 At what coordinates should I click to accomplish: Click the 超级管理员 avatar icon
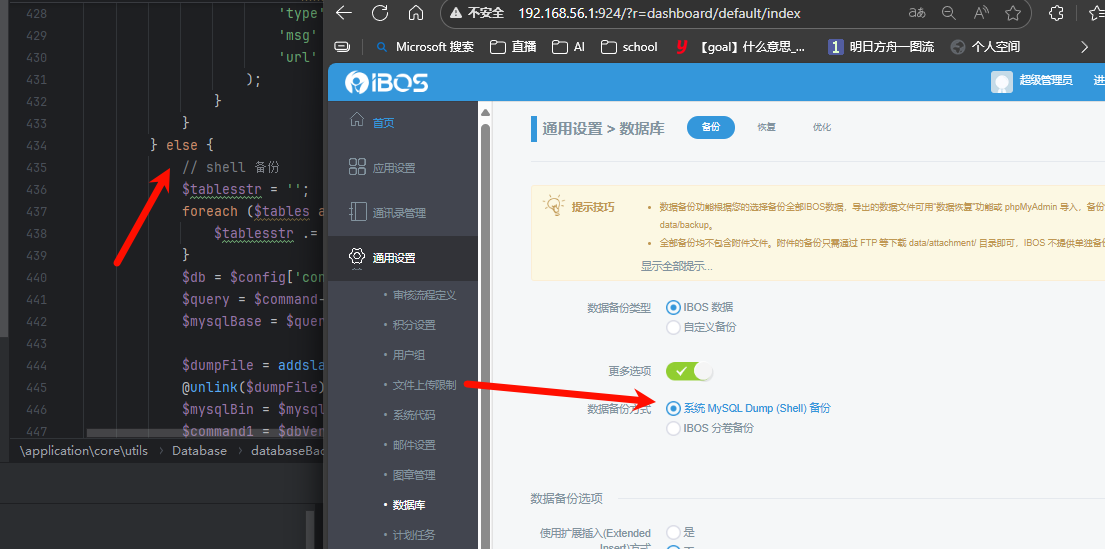click(1001, 81)
